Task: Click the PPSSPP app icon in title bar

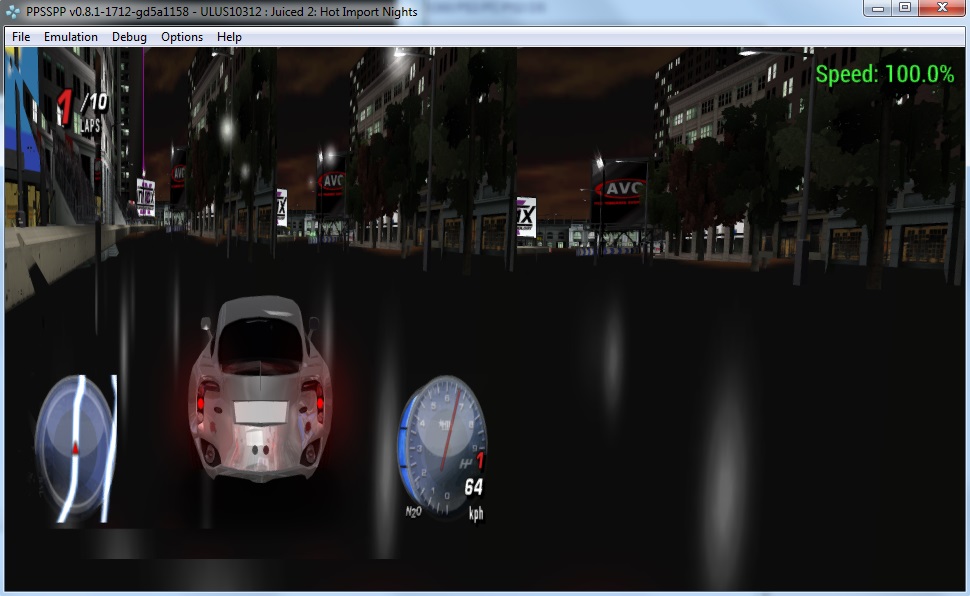Action: pyautogui.click(x=12, y=12)
